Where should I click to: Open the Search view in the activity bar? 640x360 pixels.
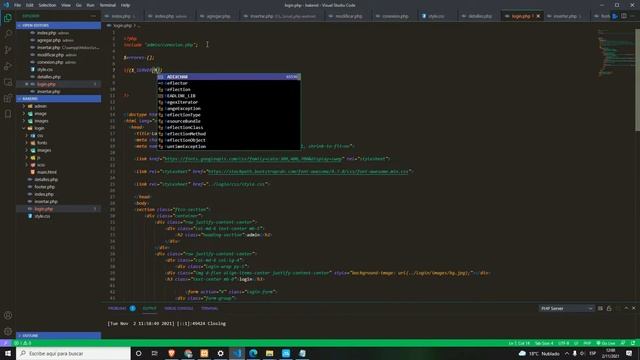click(x=8, y=34)
